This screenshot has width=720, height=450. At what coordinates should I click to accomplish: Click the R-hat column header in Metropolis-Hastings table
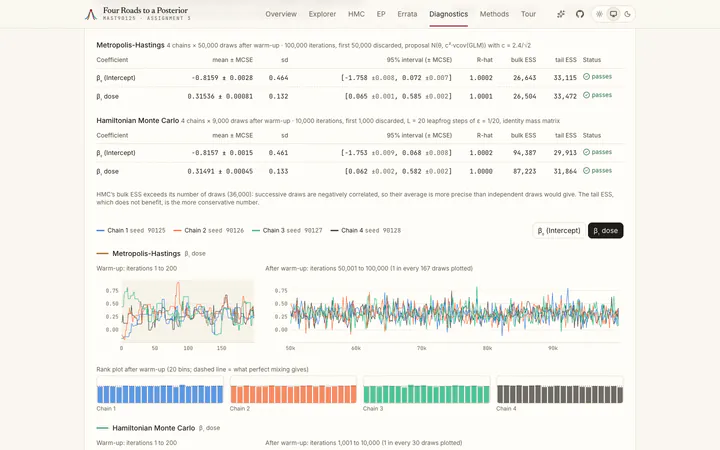[x=484, y=60]
